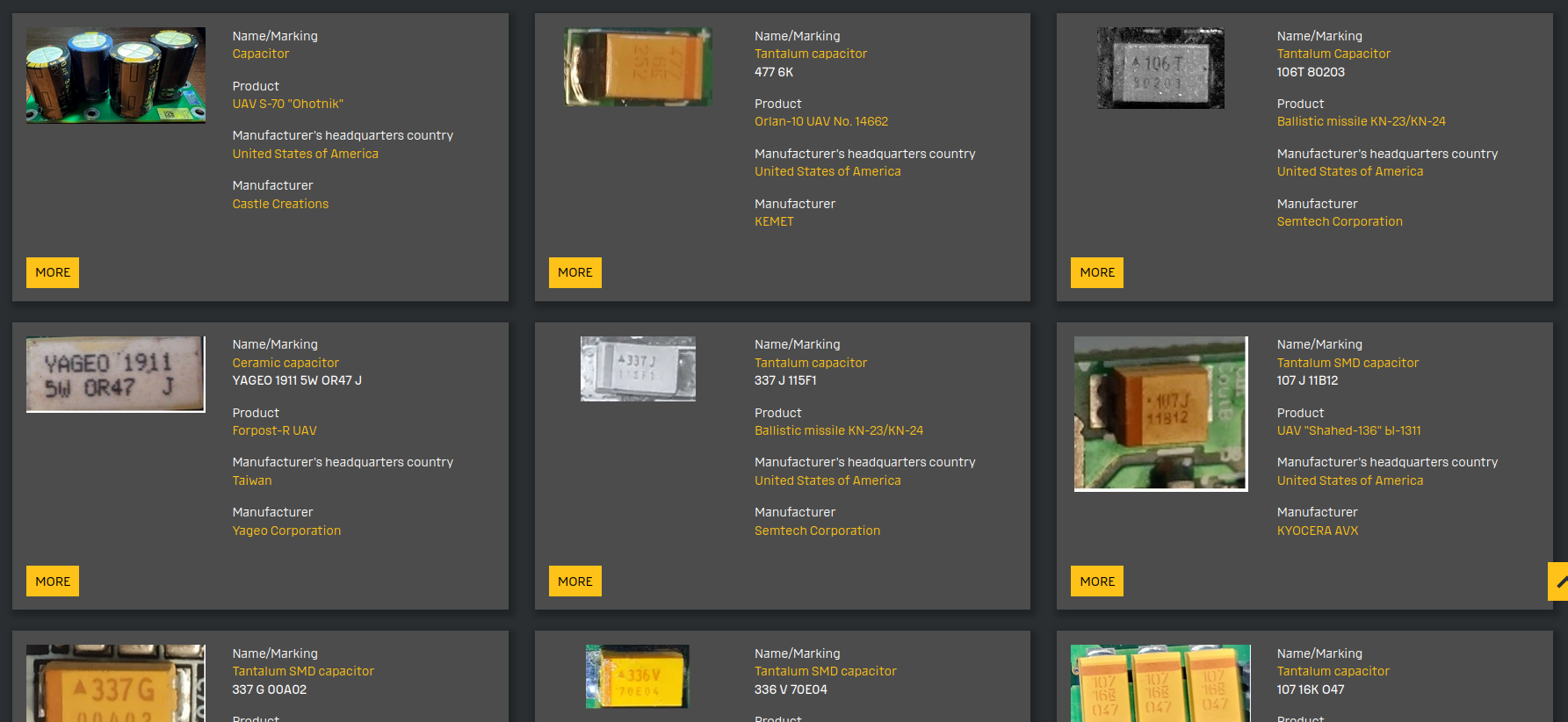This screenshot has width=1568, height=722.
Task: Select United States of America in KEMET card
Action: [827, 171]
